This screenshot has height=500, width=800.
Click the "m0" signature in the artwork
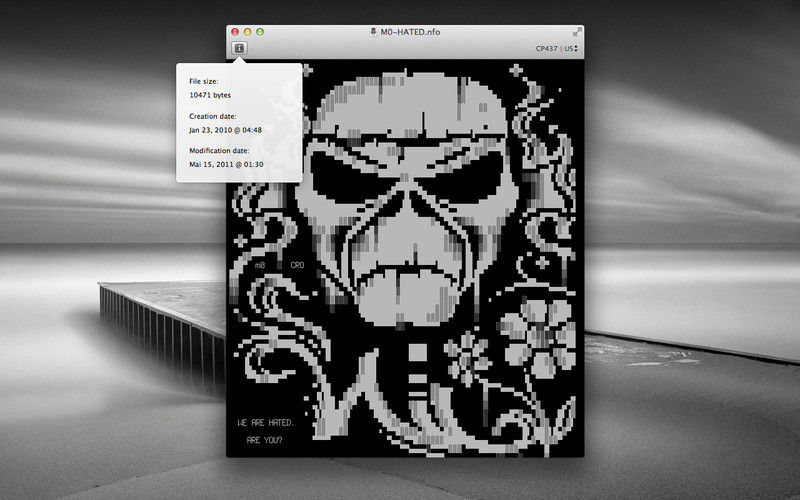point(260,265)
